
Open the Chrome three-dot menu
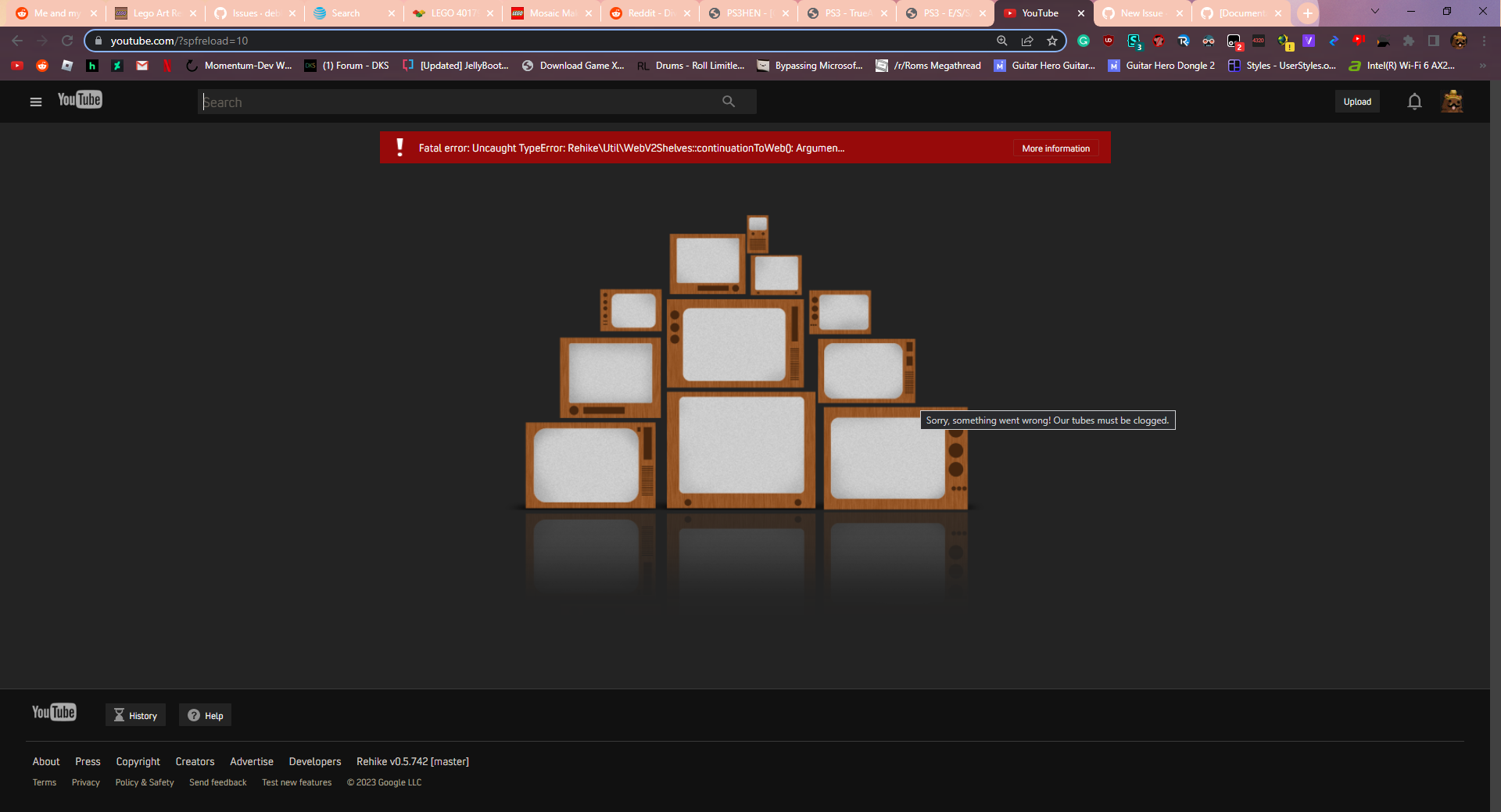pyautogui.click(x=1484, y=41)
